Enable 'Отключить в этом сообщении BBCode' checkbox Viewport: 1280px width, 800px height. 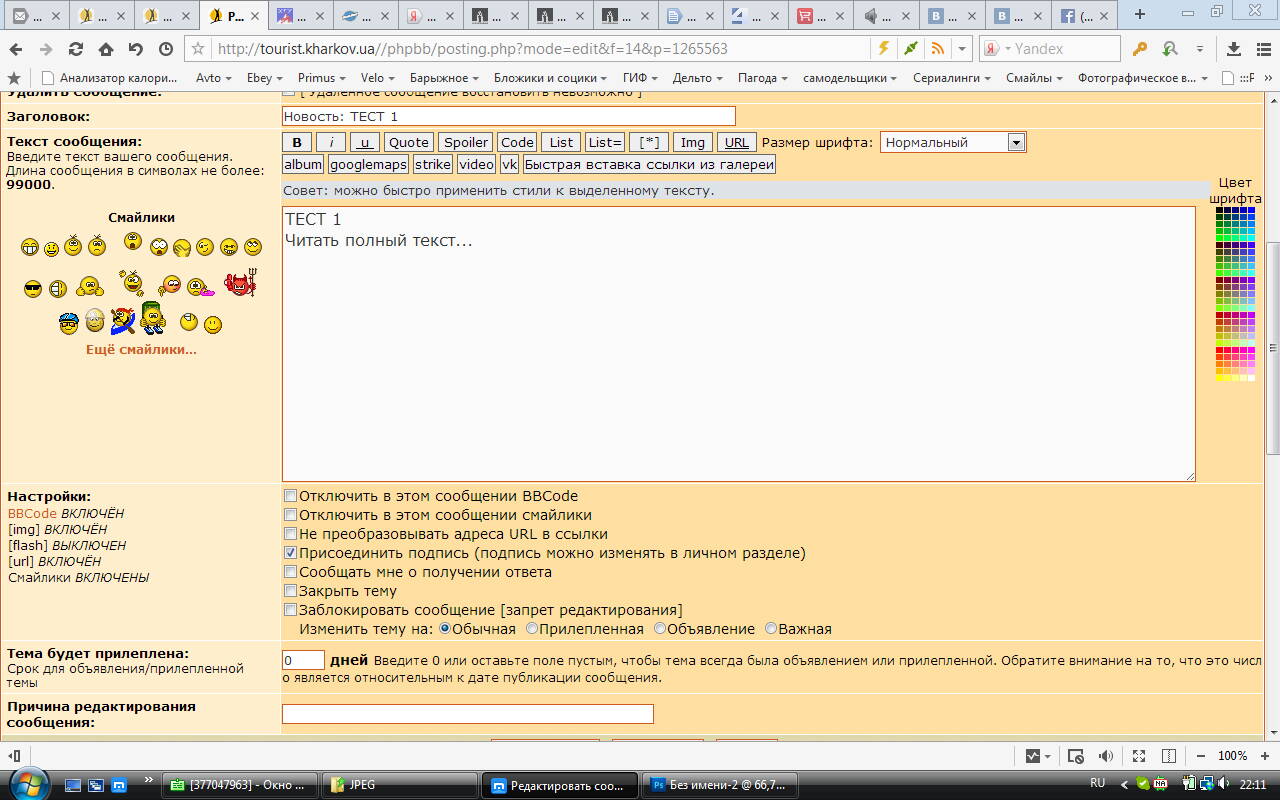[x=291, y=496]
